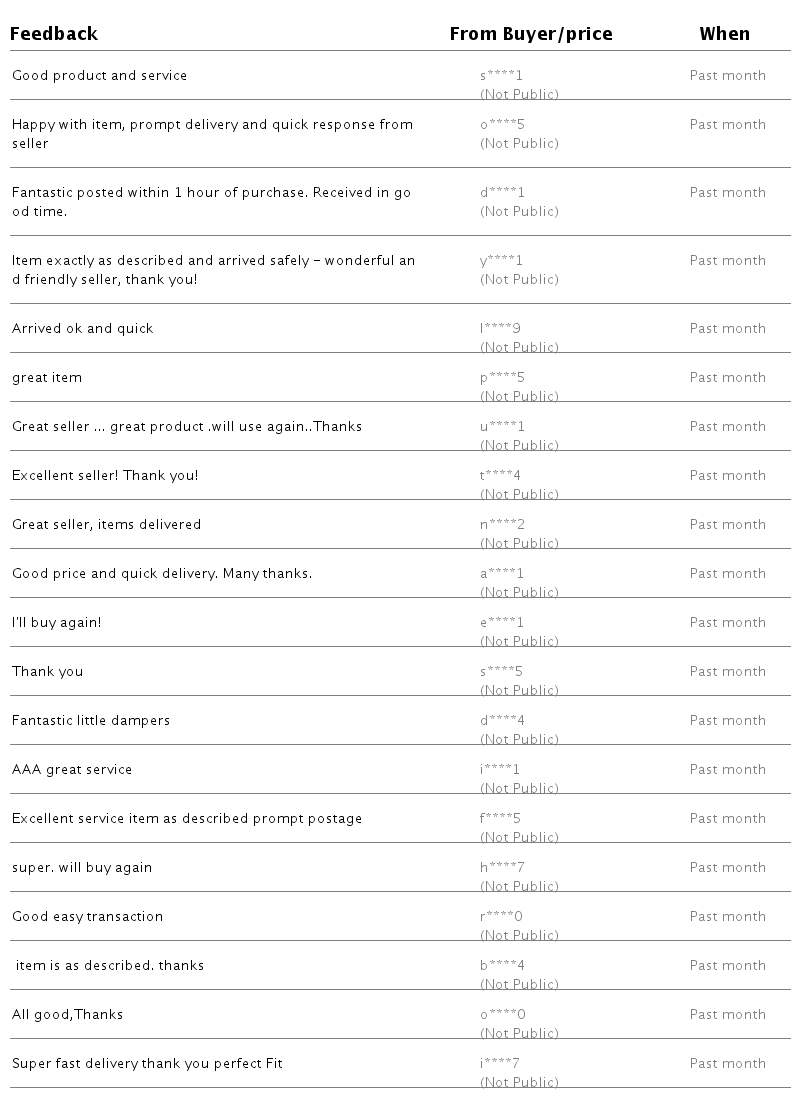Click the "AAA great service" feedback text

coord(72,769)
